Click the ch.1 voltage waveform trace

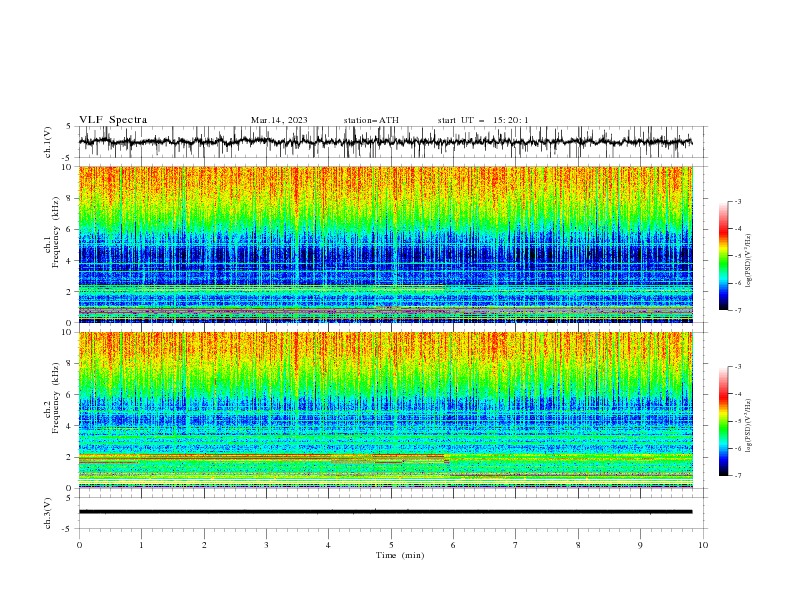point(385,142)
